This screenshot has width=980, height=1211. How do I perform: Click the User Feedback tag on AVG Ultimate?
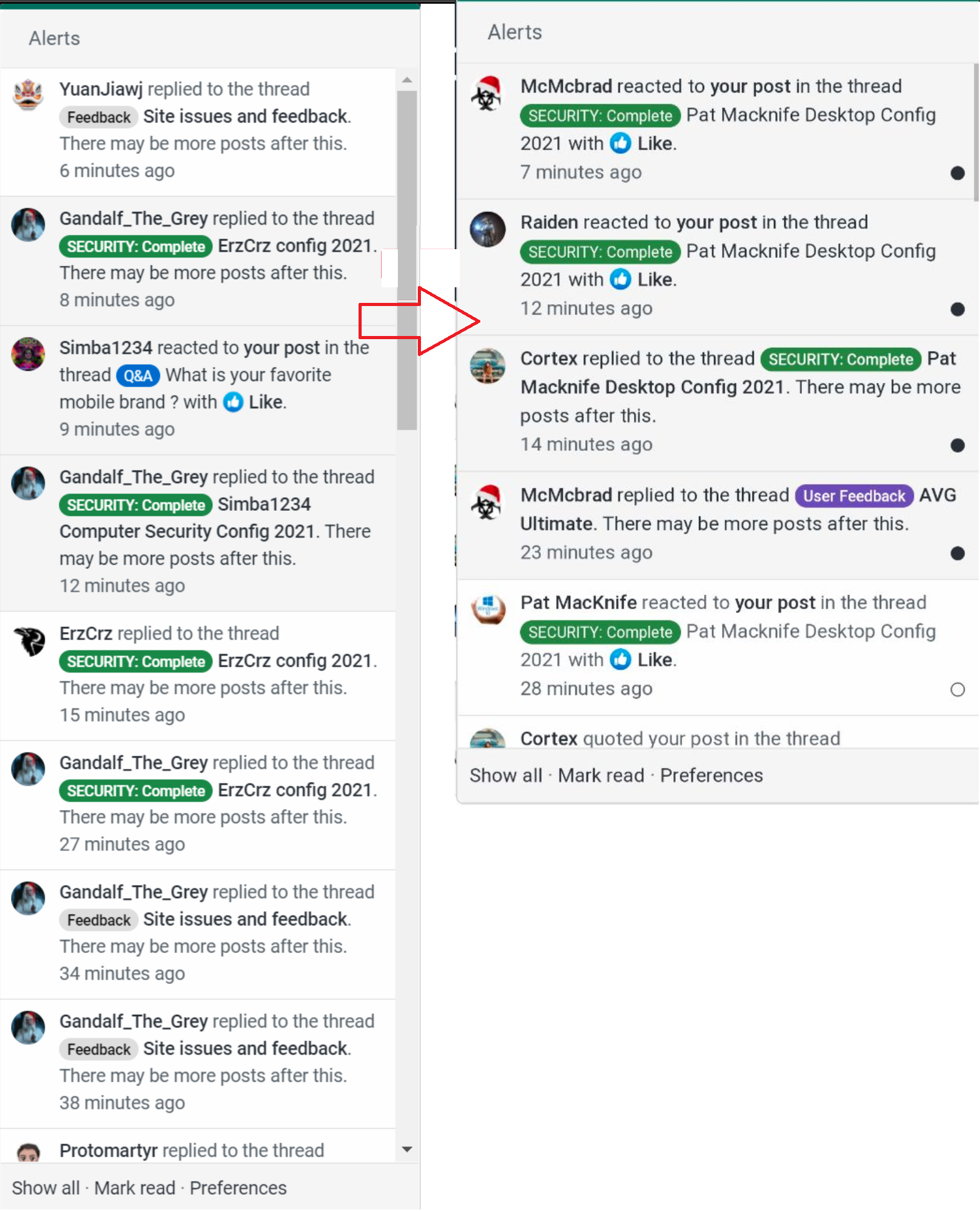pos(853,496)
